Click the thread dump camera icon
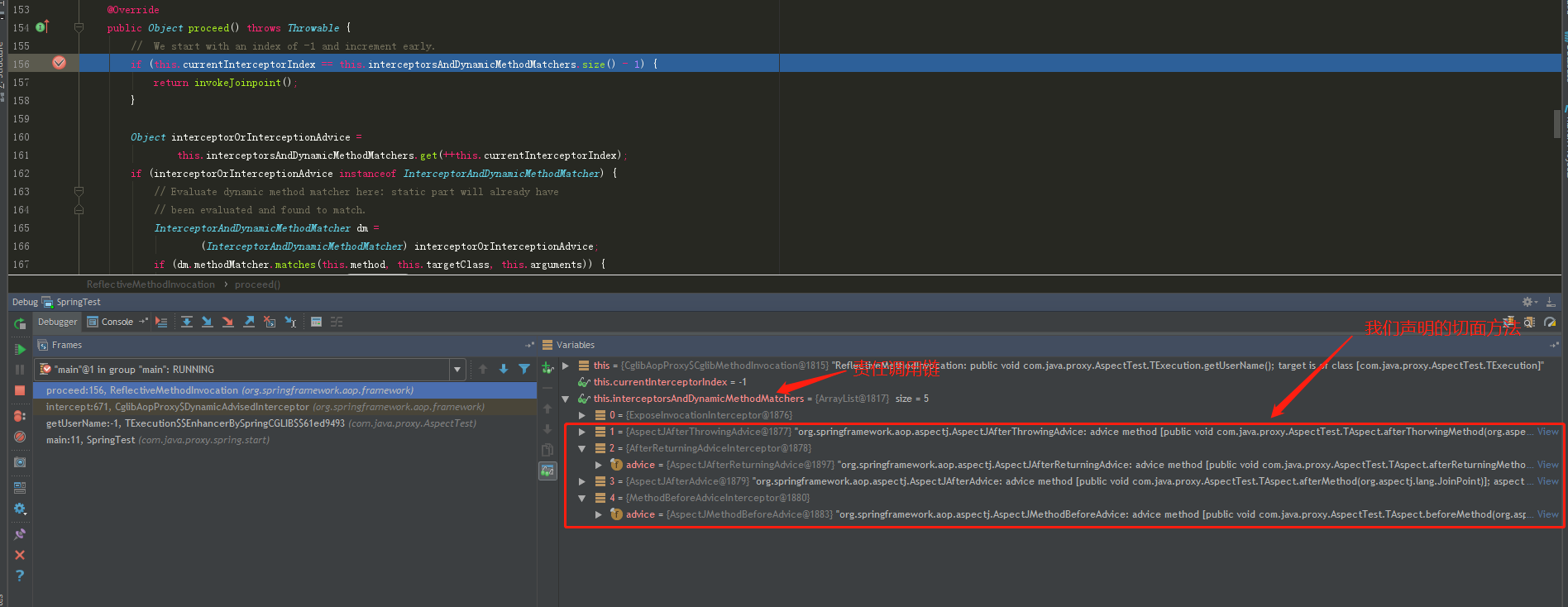The height and width of the screenshot is (607, 1568). pos(20,462)
